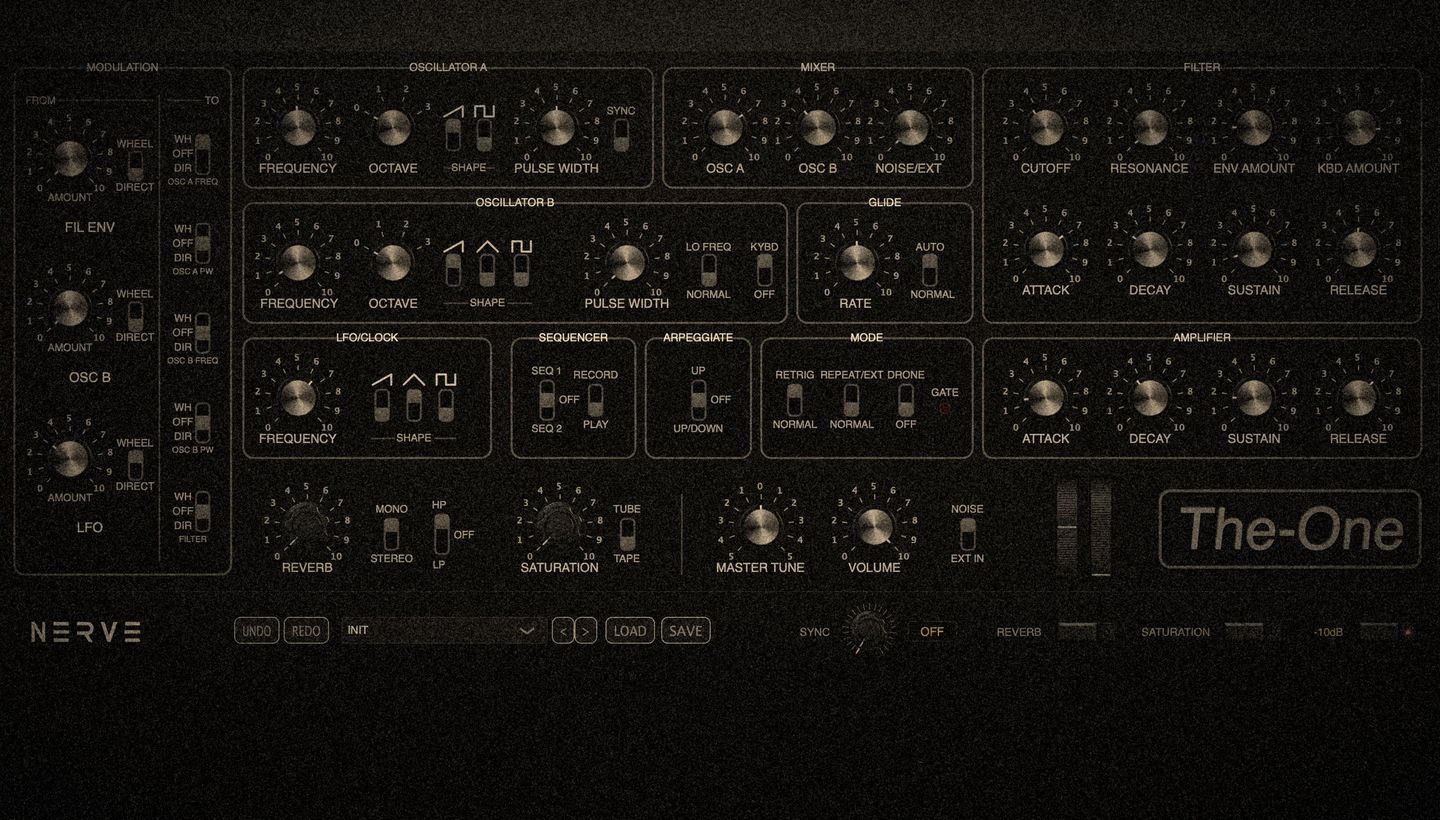Click the Amplifier Release knob
The width and height of the screenshot is (1440, 820).
pyautogui.click(x=1358, y=397)
